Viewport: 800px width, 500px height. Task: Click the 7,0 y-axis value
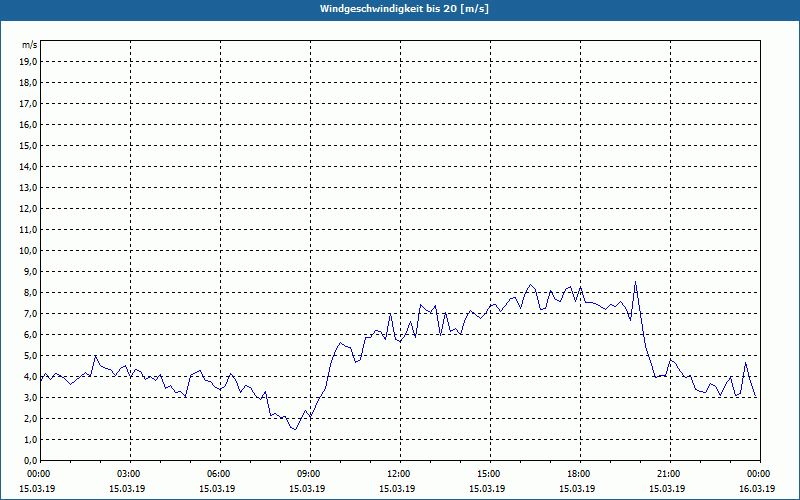[x=30, y=314]
